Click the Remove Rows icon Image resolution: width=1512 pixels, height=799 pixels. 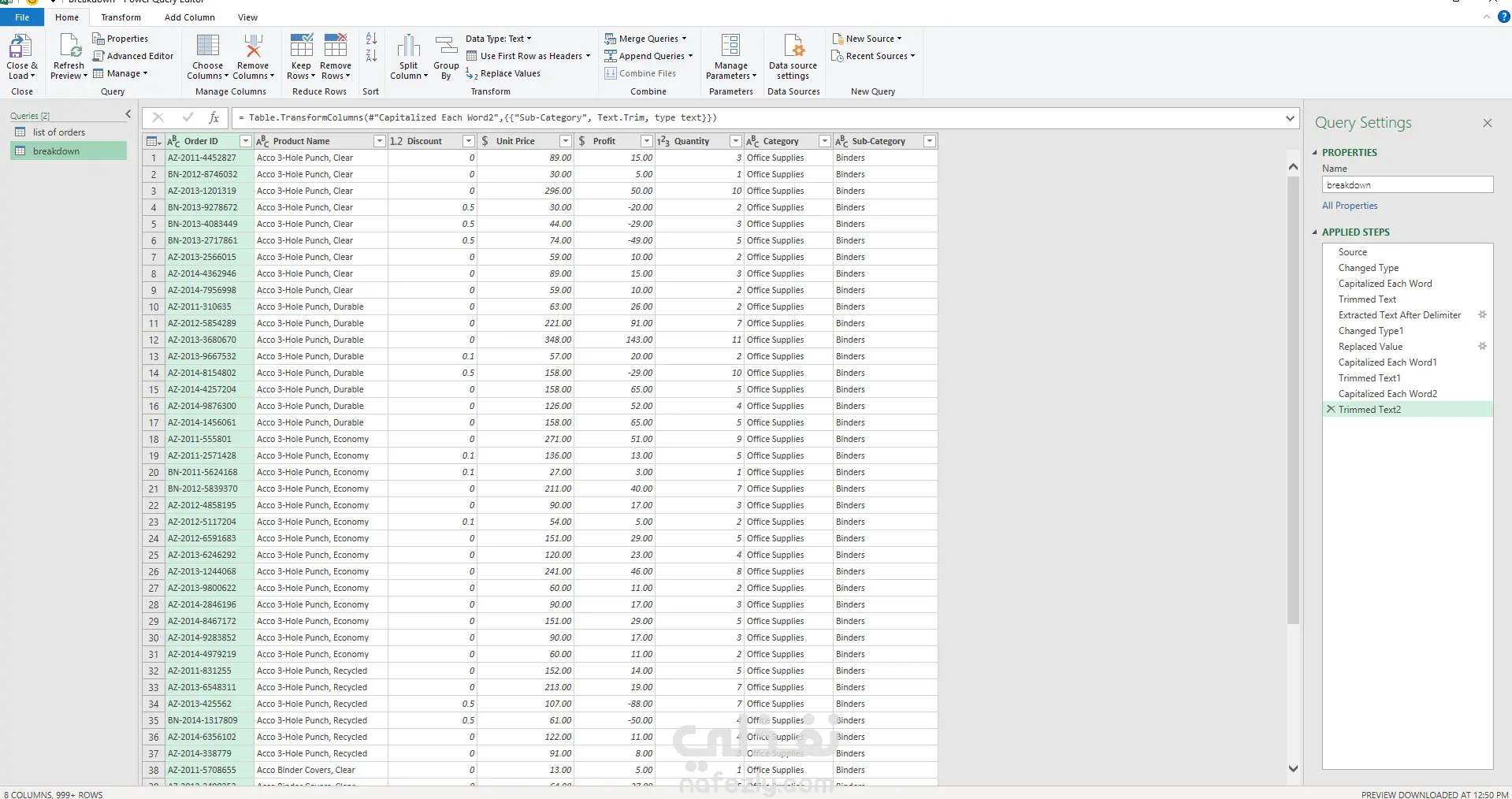pyautogui.click(x=336, y=46)
